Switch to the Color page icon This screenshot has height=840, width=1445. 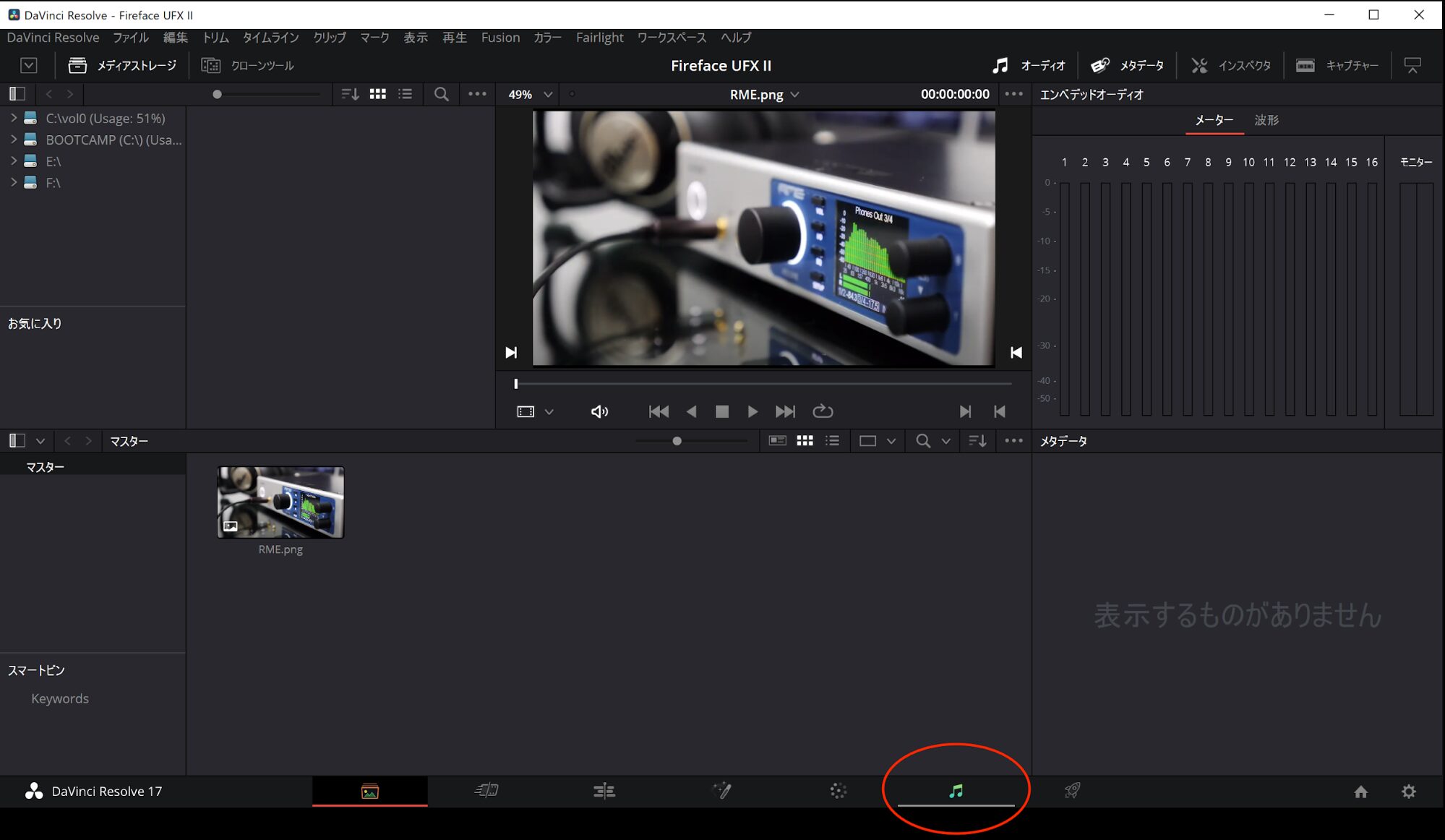(838, 791)
